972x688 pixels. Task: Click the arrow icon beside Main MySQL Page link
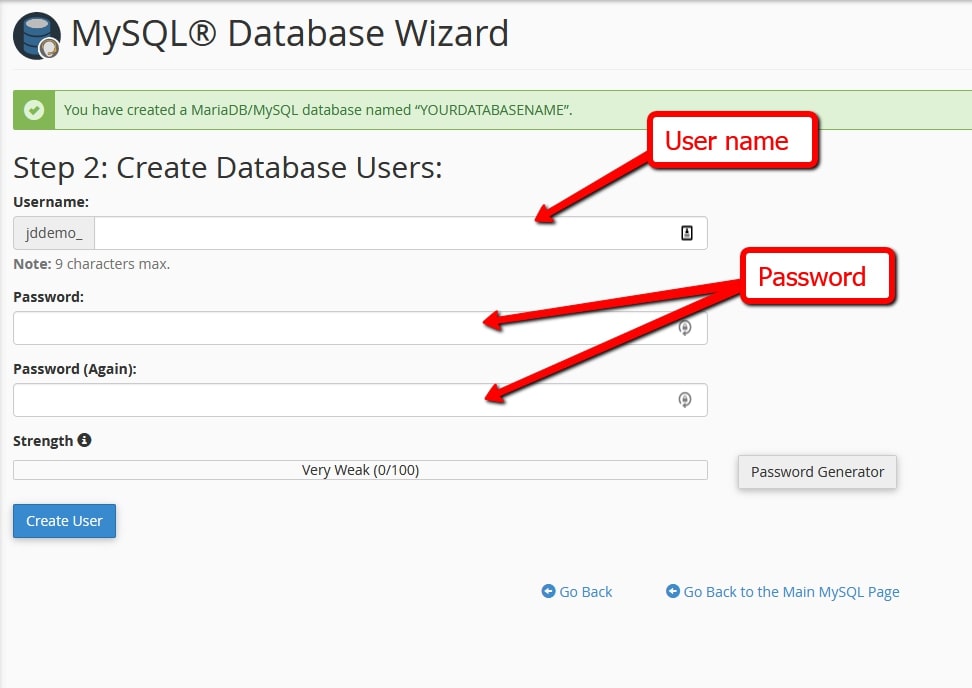coord(673,591)
